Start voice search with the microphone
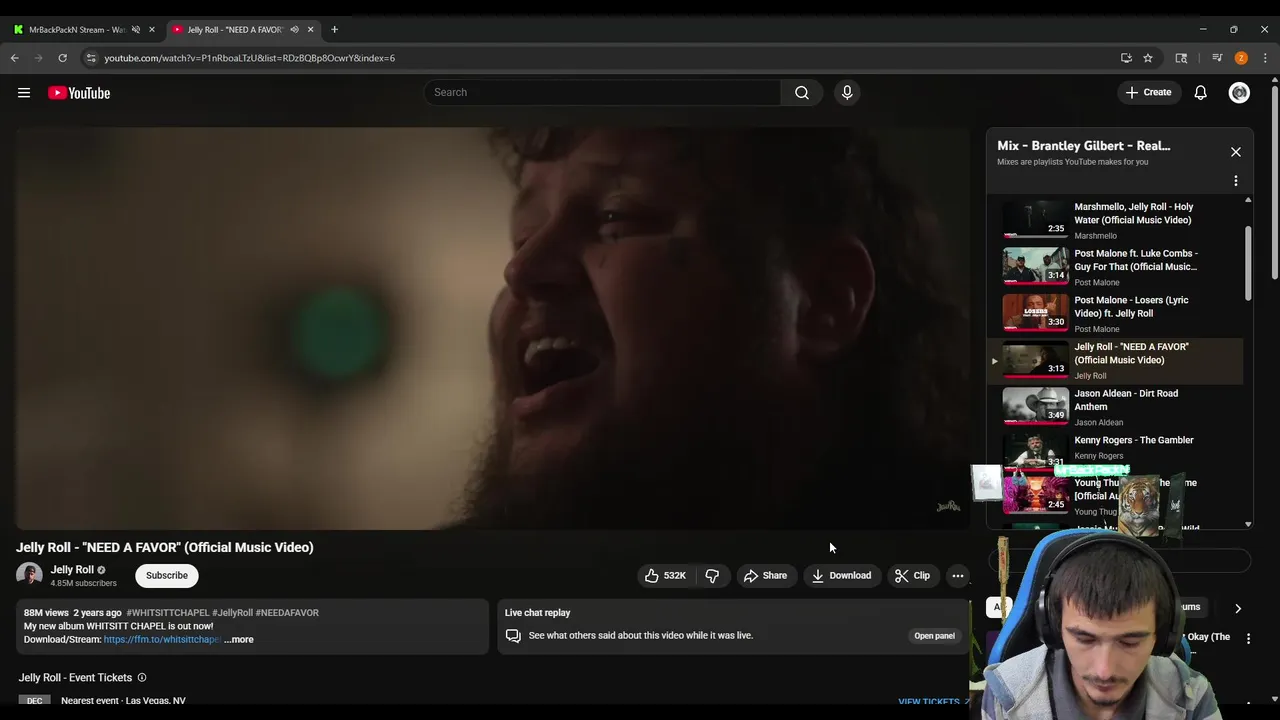The image size is (1280, 720). click(x=847, y=92)
